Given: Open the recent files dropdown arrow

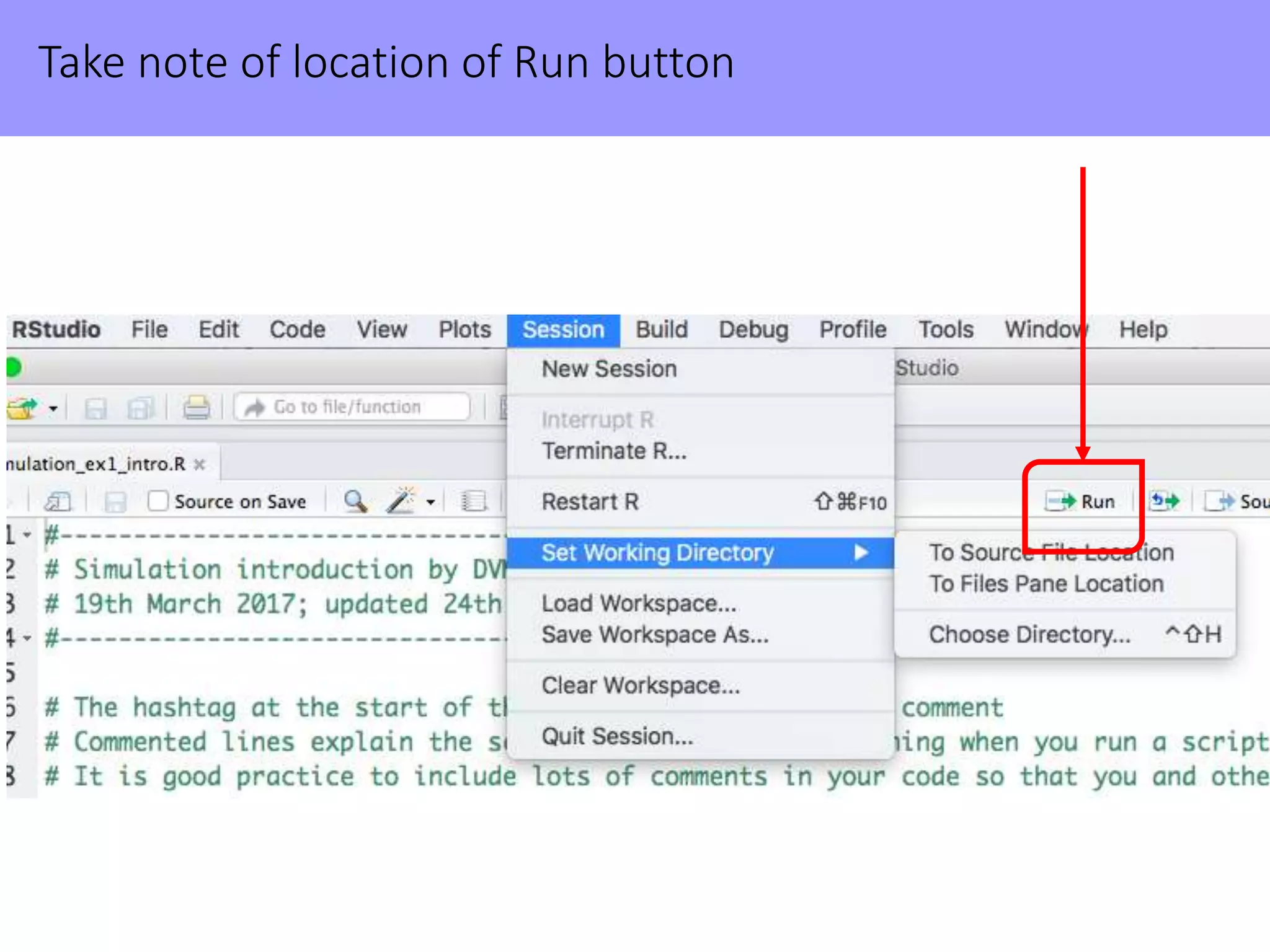Looking at the screenshot, I should 53,409.
